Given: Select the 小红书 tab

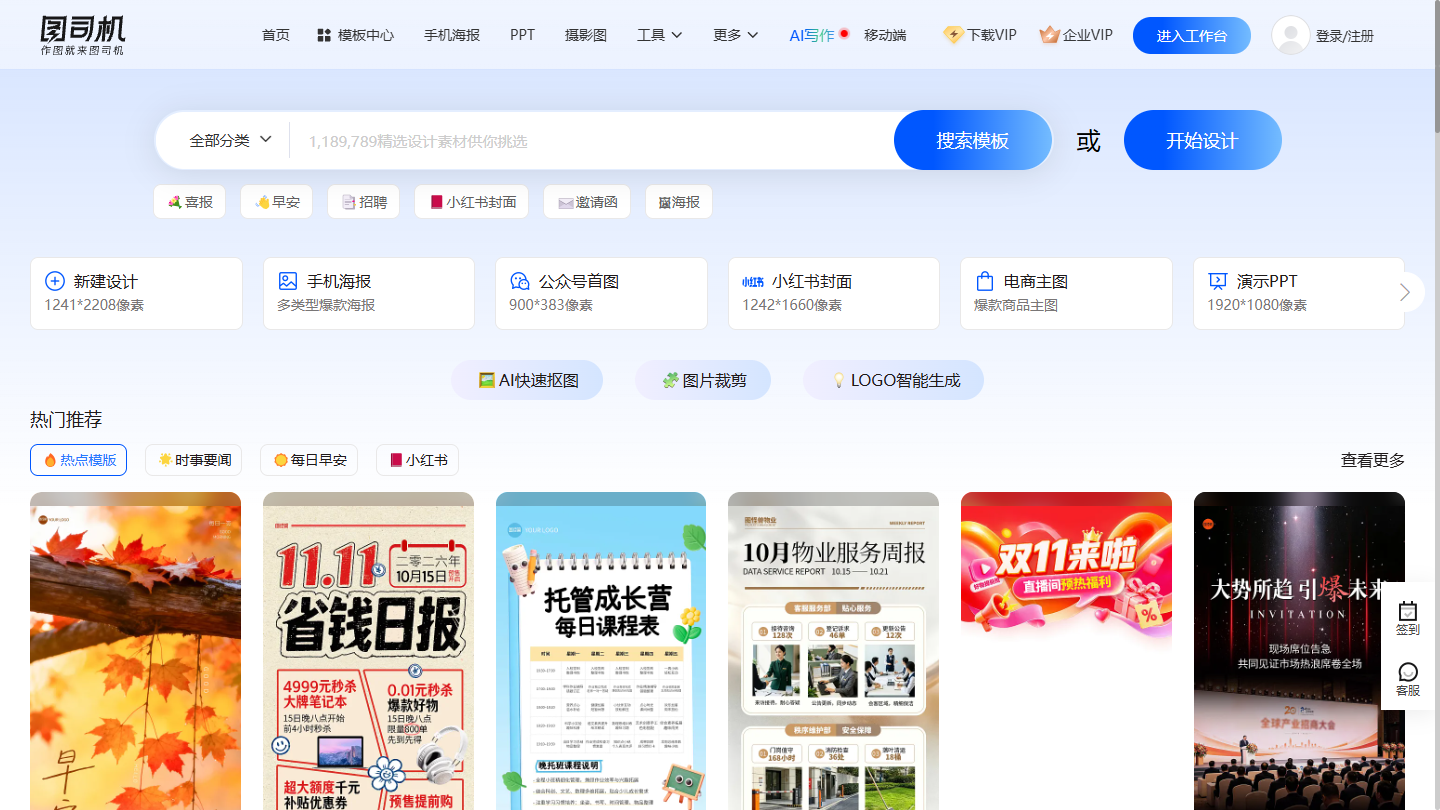Looking at the screenshot, I should click(x=417, y=460).
